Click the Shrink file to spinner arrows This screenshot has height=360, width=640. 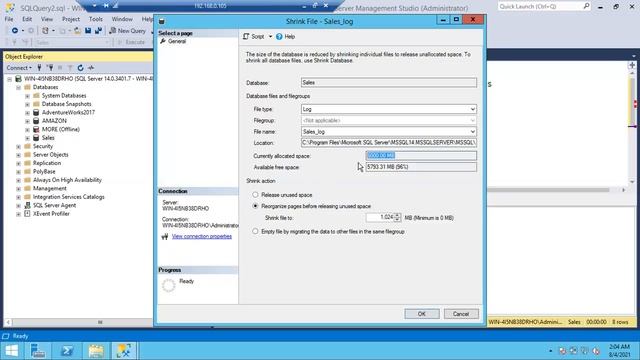[397, 218]
